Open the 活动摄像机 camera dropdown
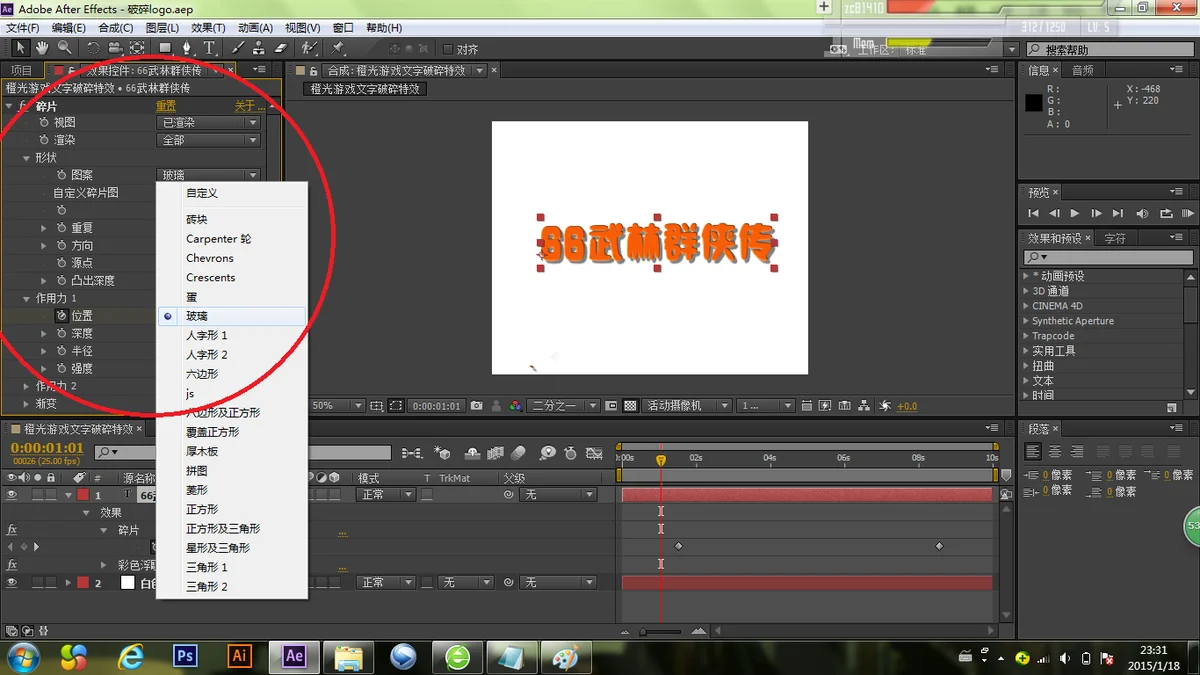This screenshot has width=1200, height=675. pyautogui.click(x=686, y=406)
